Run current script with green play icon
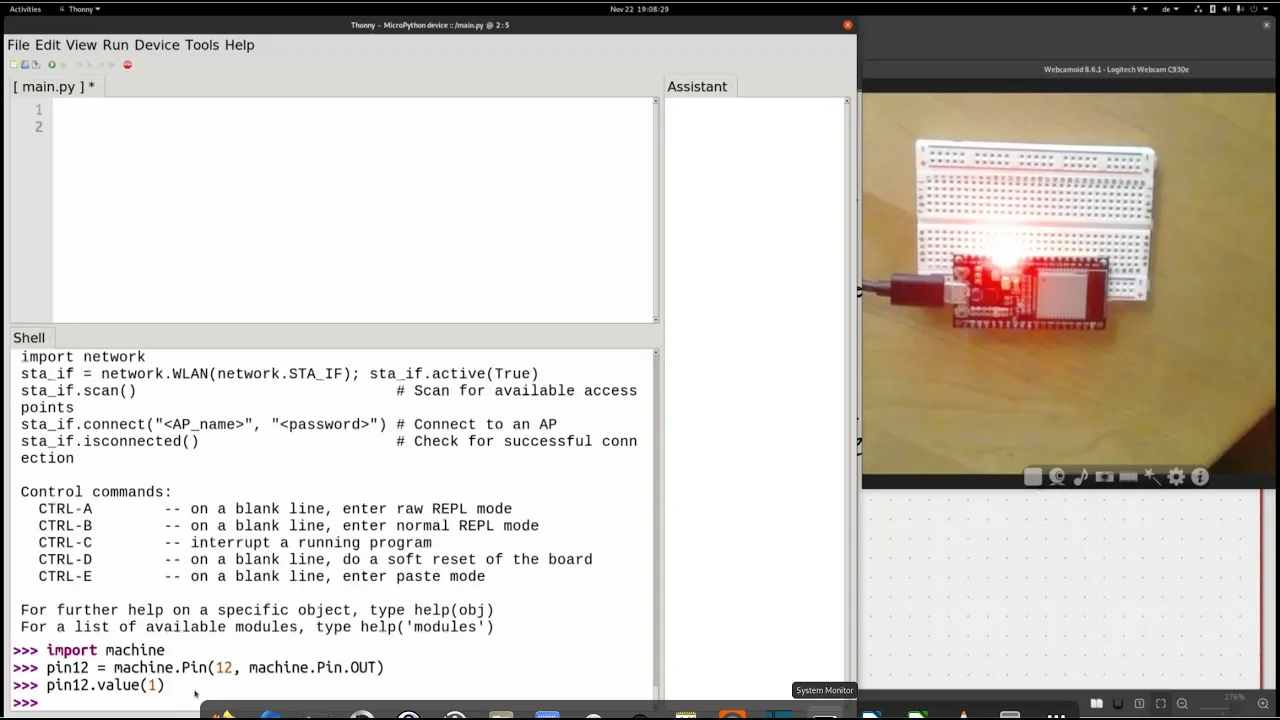The image size is (1280, 720). [x=52, y=64]
